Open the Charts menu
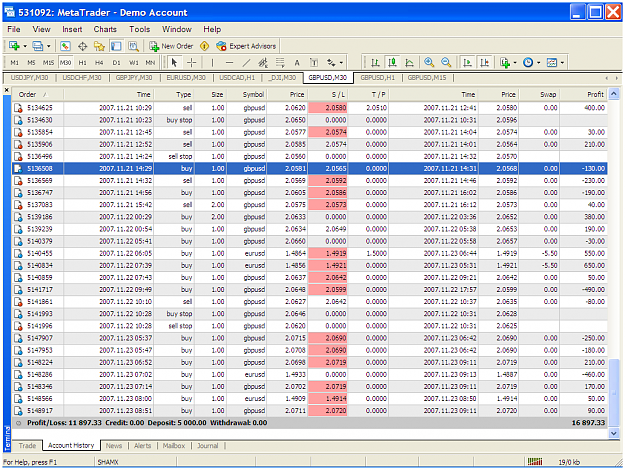 click(x=105, y=29)
